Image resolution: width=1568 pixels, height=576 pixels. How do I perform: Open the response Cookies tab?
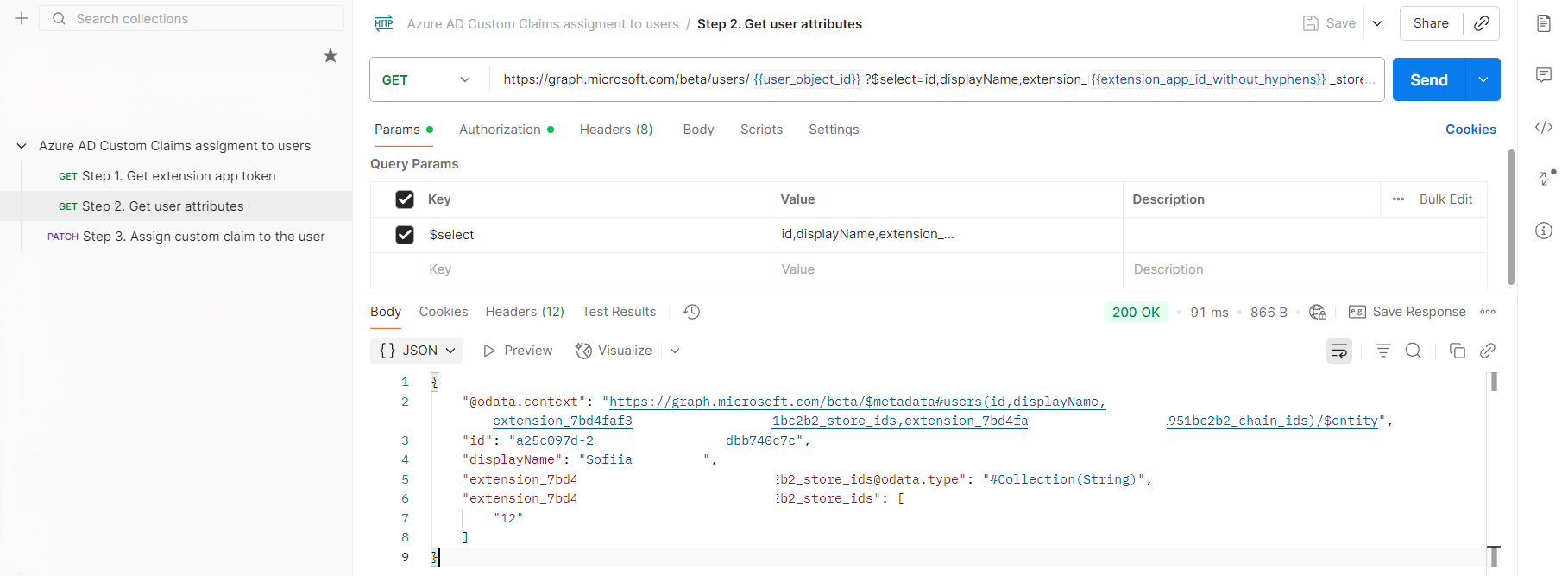[x=444, y=312]
